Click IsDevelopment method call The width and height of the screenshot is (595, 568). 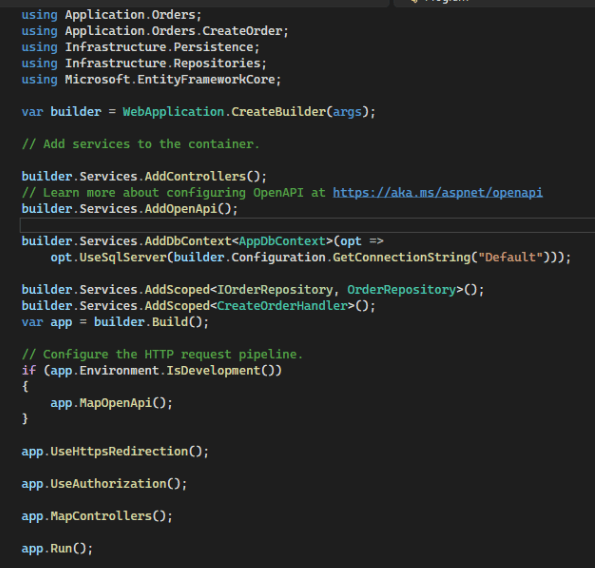pos(213,370)
